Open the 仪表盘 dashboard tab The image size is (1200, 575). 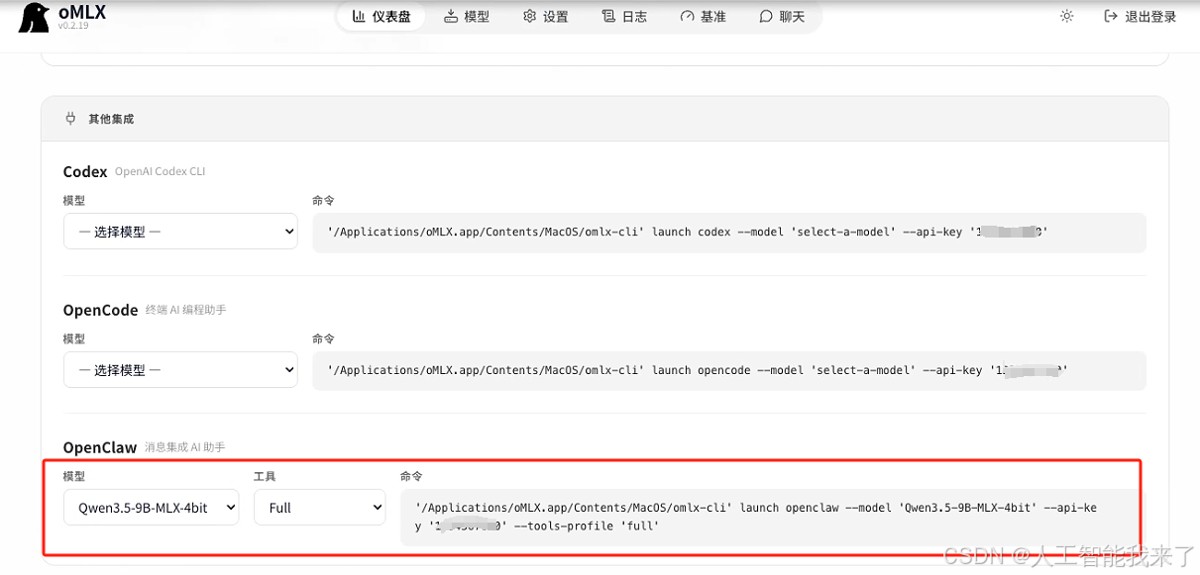pos(381,16)
